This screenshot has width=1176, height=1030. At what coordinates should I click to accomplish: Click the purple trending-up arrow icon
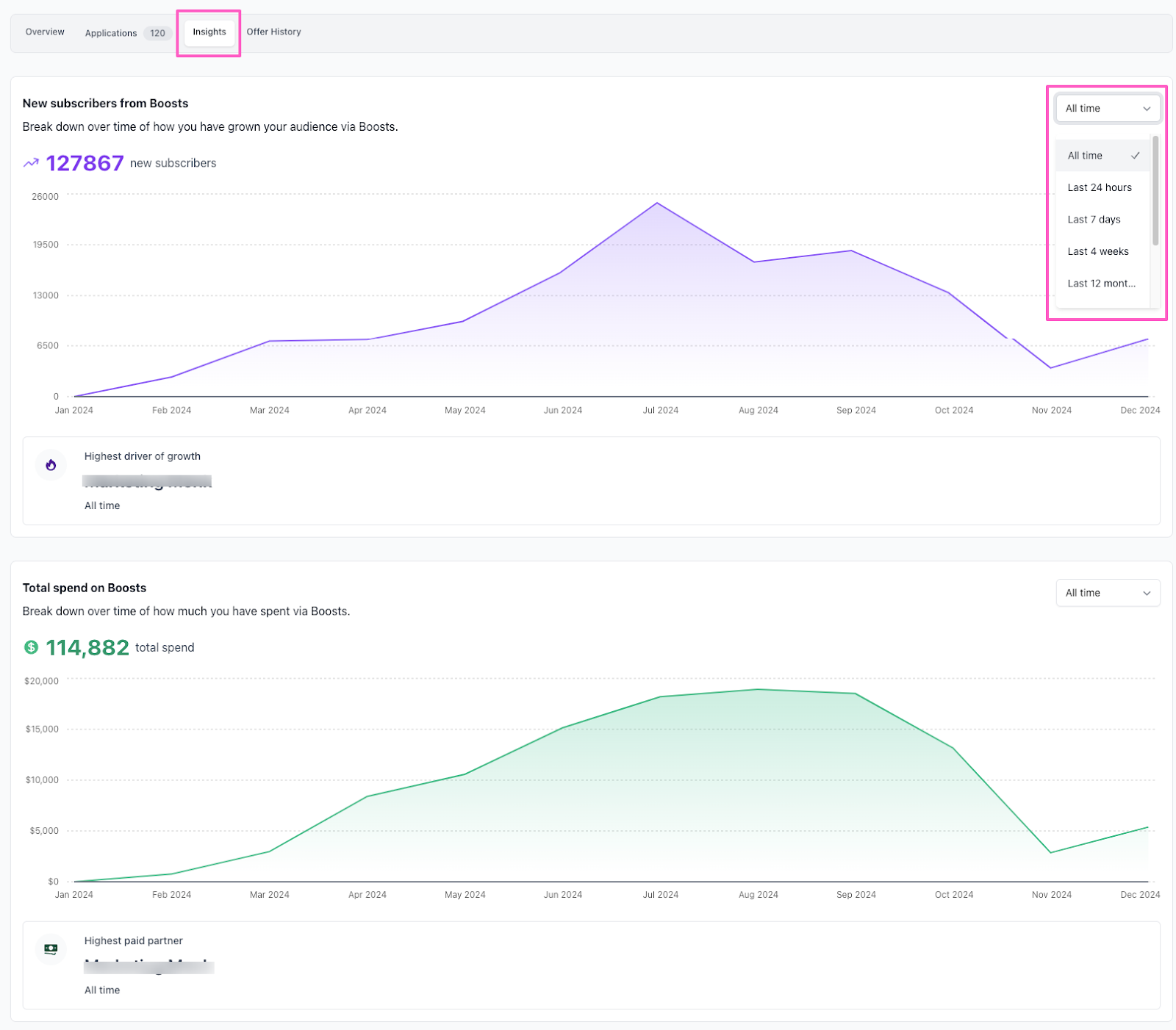(x=31, y=163)
